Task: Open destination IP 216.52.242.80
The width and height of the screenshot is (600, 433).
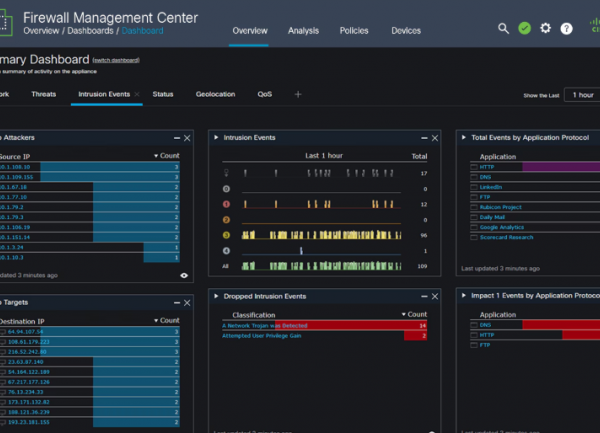Action: (27, 352)
